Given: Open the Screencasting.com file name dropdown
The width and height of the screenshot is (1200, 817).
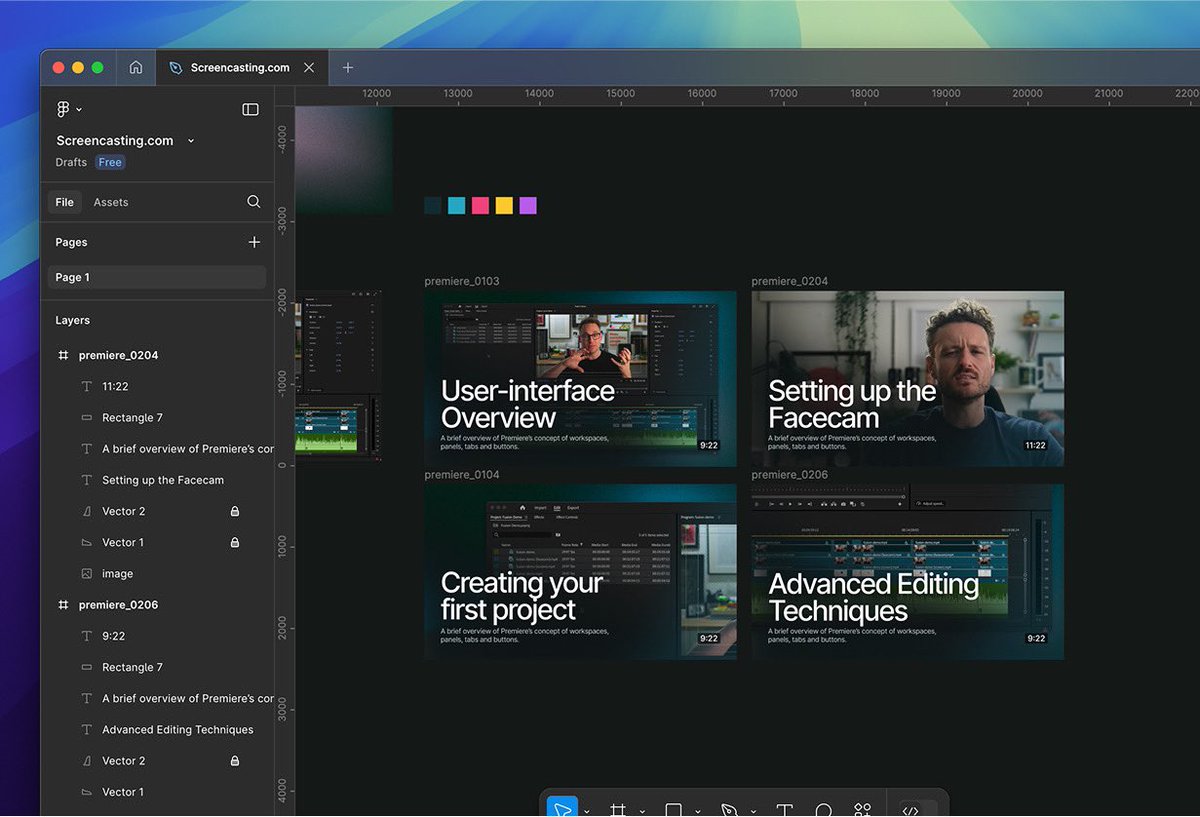Looking at the screenshot, I should coord(191,141).
